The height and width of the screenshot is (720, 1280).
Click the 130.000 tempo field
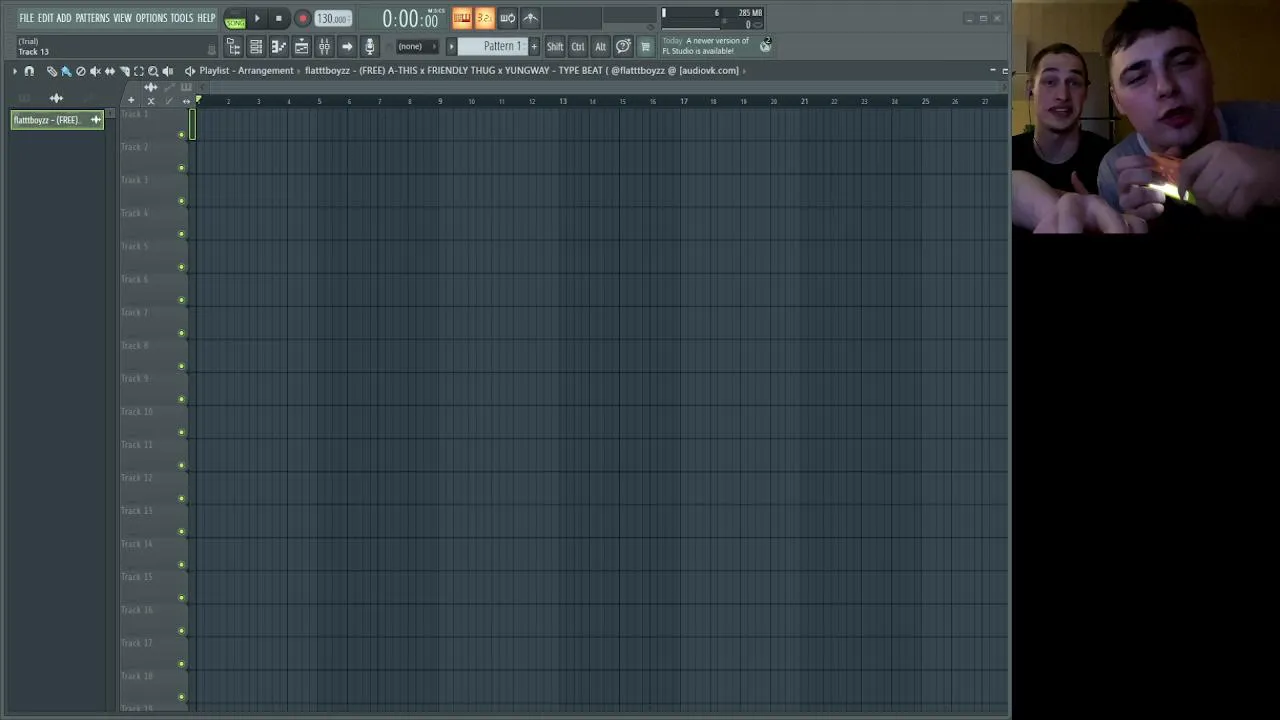[x=332, y=18]
